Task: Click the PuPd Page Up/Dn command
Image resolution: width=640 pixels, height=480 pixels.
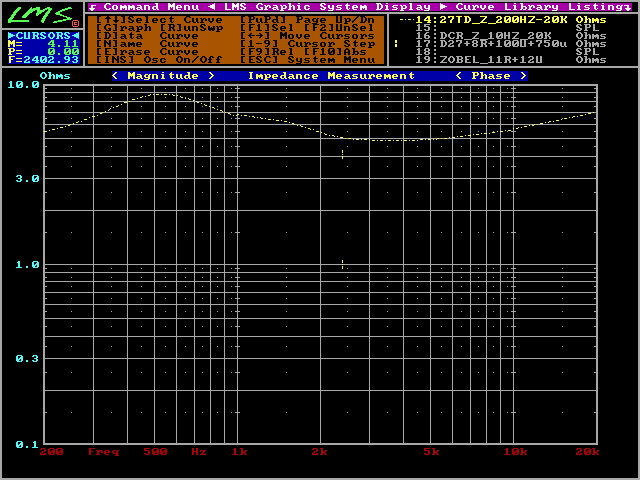Action: [307, 20]
